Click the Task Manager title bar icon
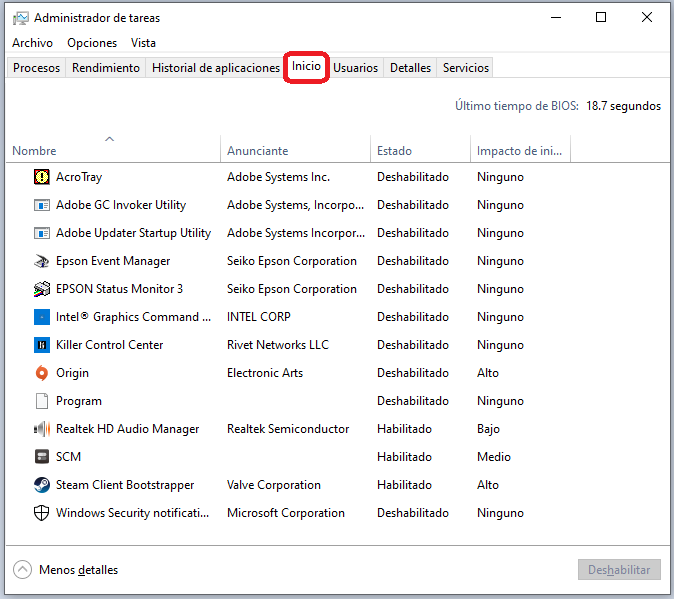Screen dimensions: 674x599 [21, 18]
